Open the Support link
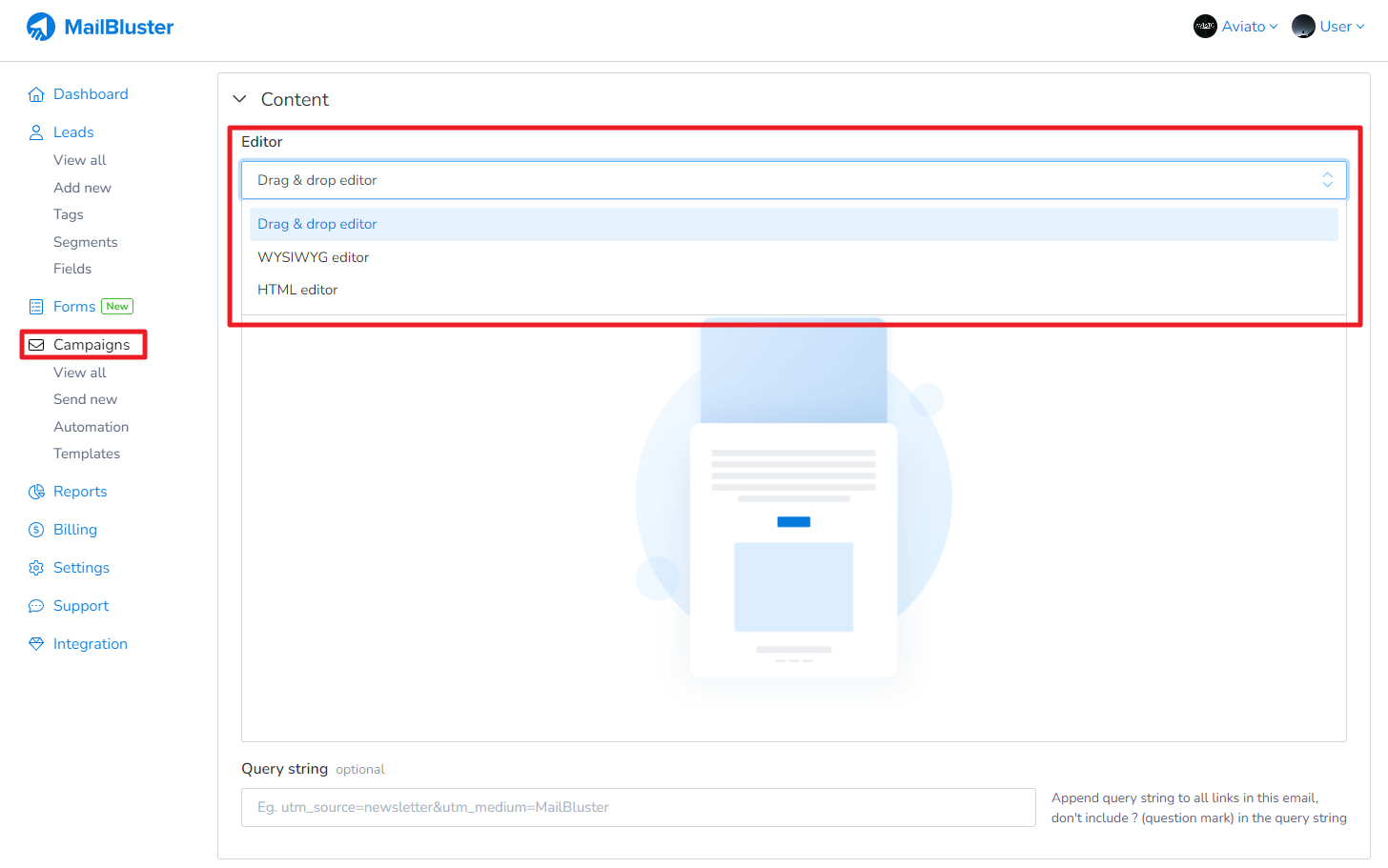1388x868 pixels. [81, 606]
